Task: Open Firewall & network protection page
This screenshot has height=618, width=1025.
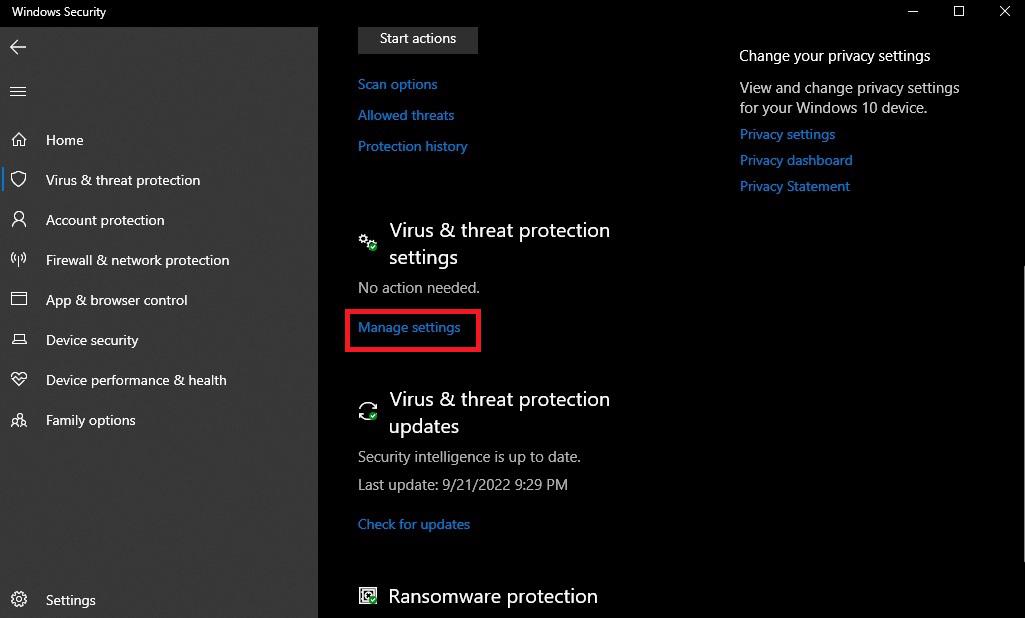Action: pyautogui.click(x=137, y=260)
